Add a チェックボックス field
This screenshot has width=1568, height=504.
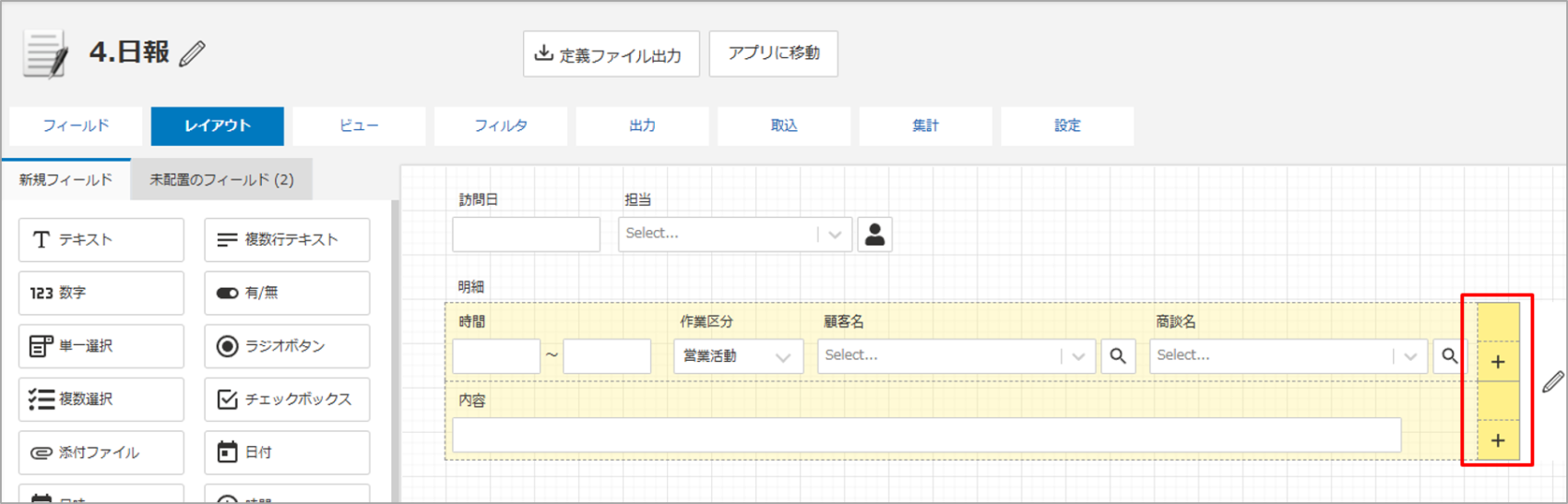coord(287,399)
